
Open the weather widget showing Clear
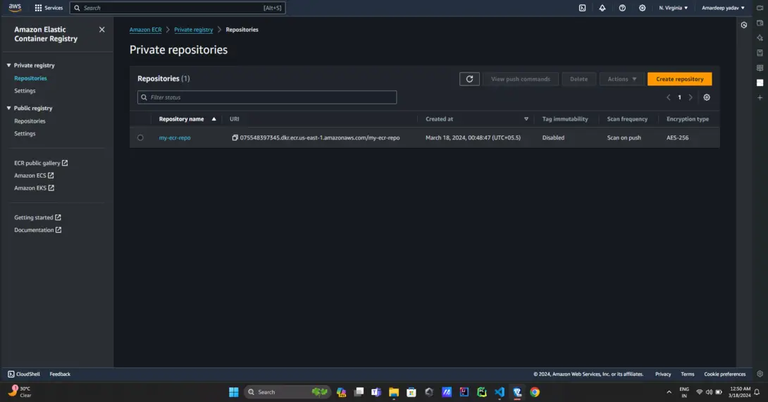coord(20,392)
